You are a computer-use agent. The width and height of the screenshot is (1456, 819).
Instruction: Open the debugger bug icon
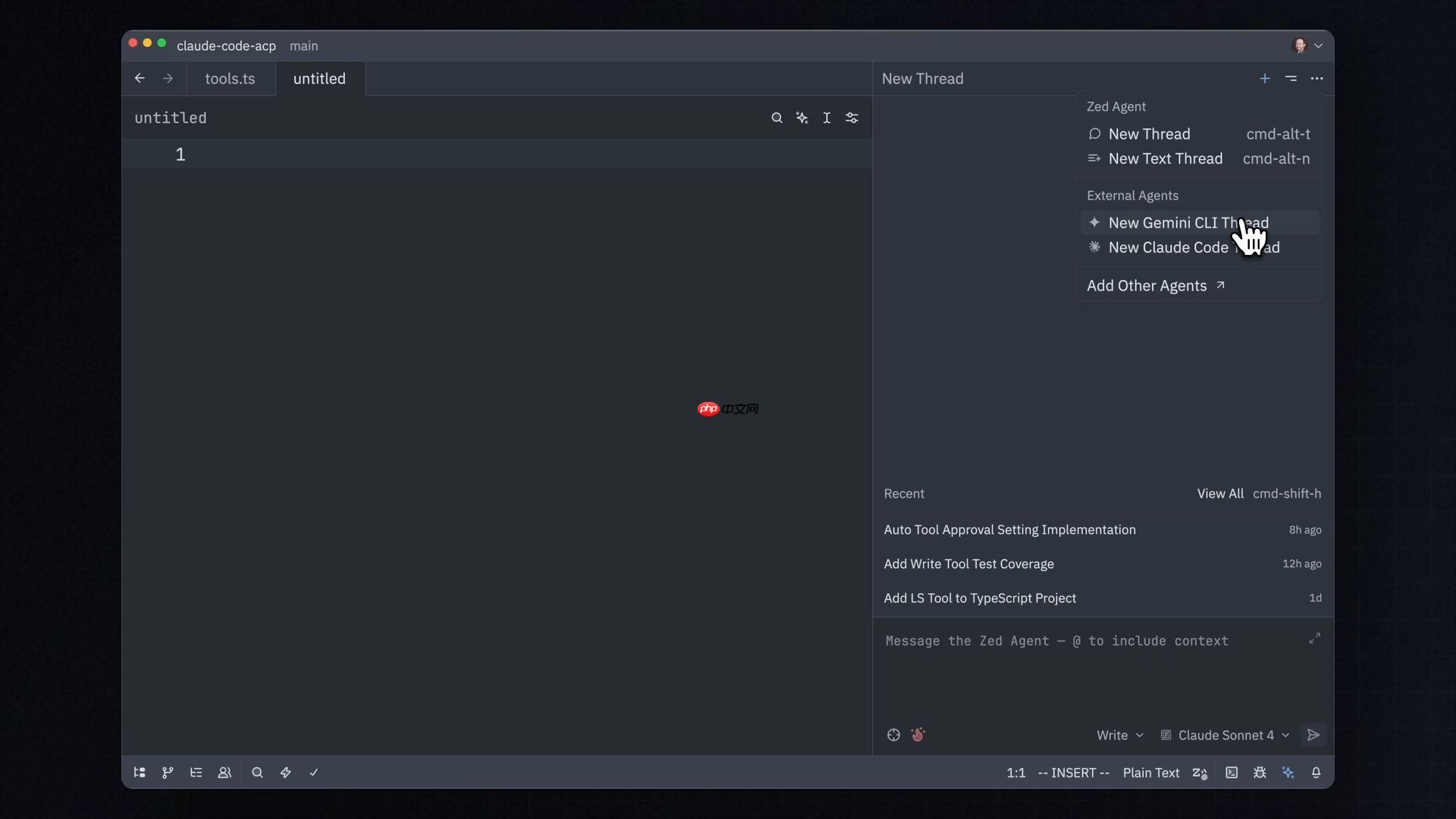pos(1260,773)
